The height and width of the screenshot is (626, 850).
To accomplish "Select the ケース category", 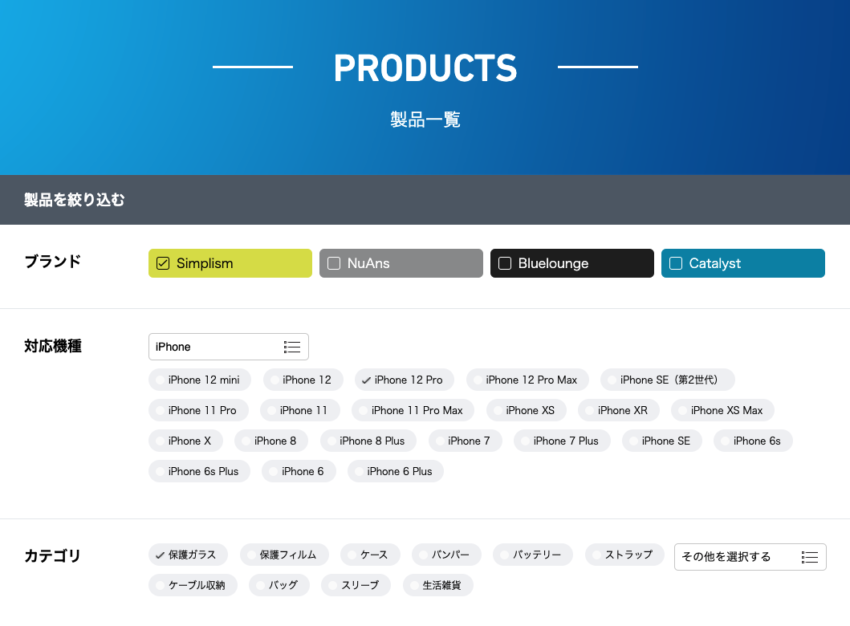I will [370, 554].
